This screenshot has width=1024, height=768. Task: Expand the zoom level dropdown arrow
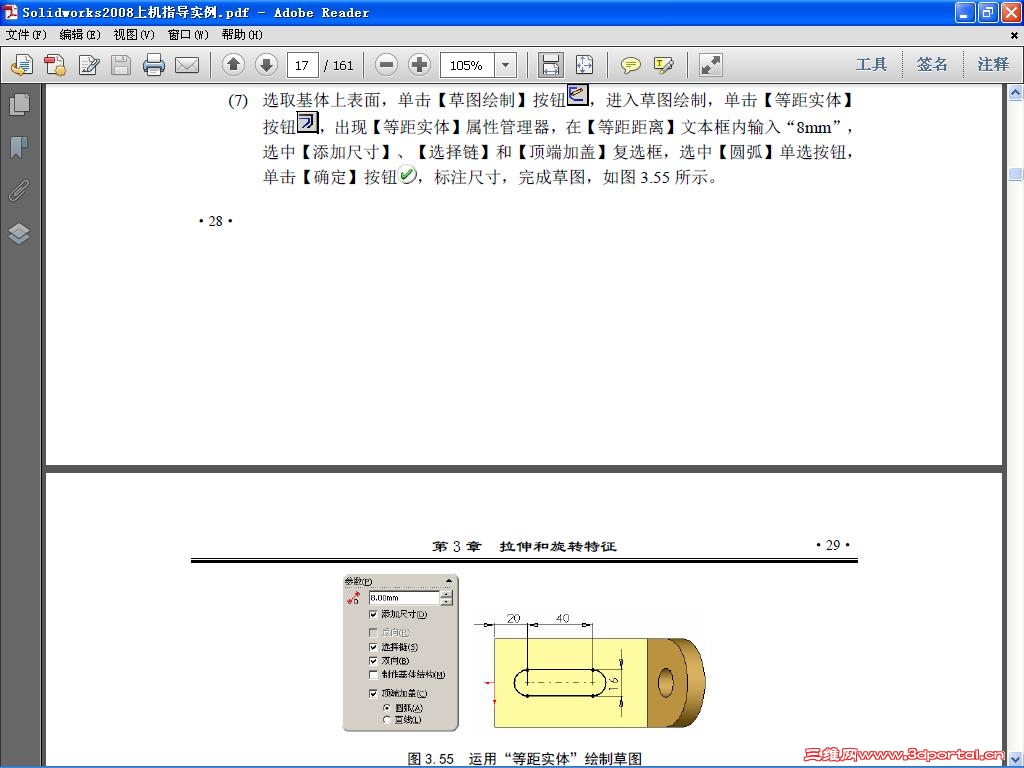pyautogui.click(x=505, y=65)
